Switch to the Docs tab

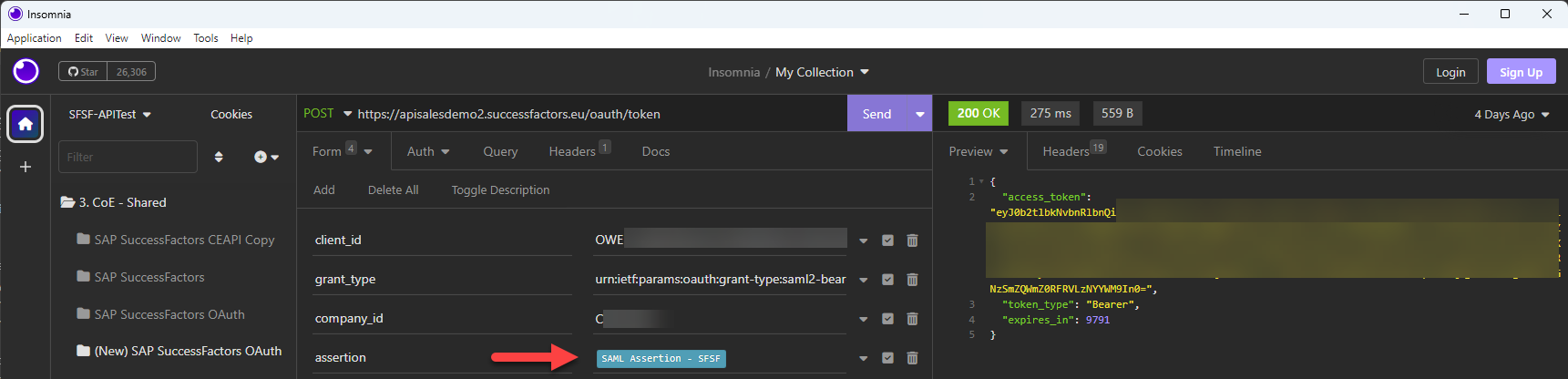(x=656, y=151)
